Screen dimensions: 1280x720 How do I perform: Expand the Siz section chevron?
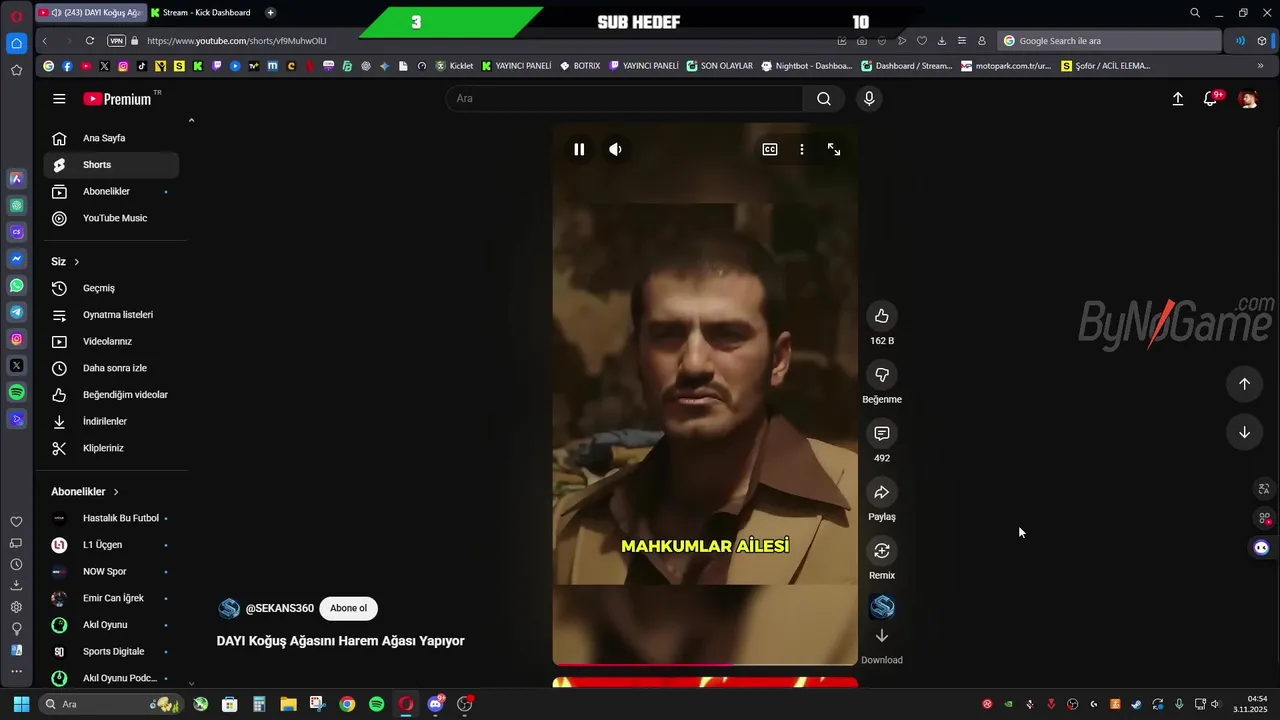pyautogui.click(x=76, y=262)
